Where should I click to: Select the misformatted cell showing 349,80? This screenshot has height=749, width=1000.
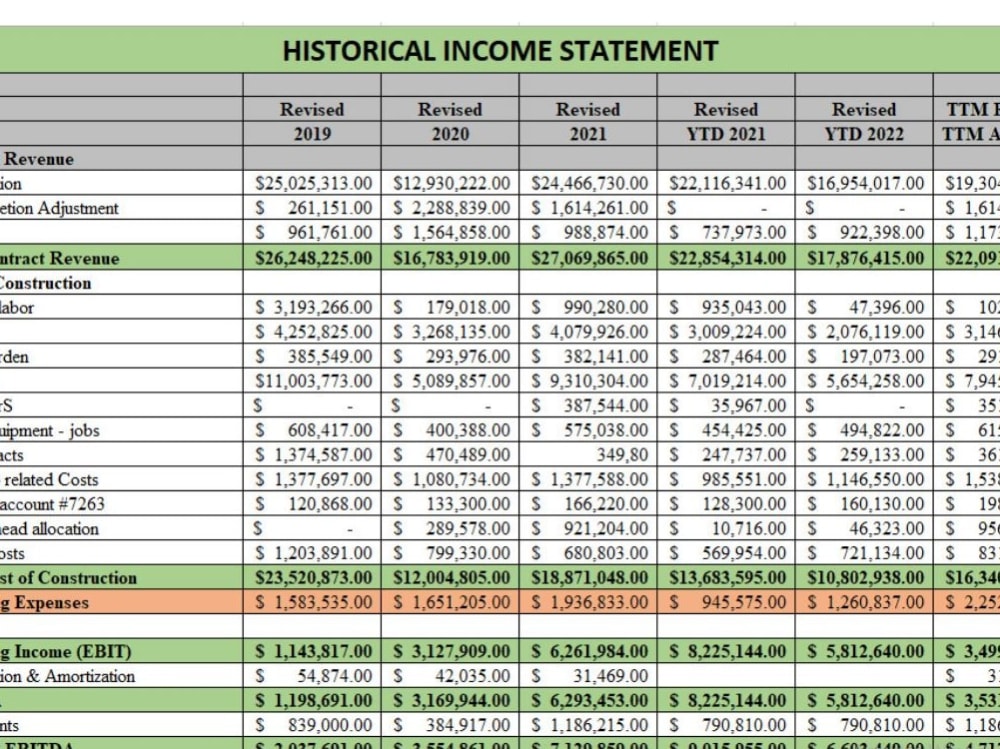click(588, 454)
